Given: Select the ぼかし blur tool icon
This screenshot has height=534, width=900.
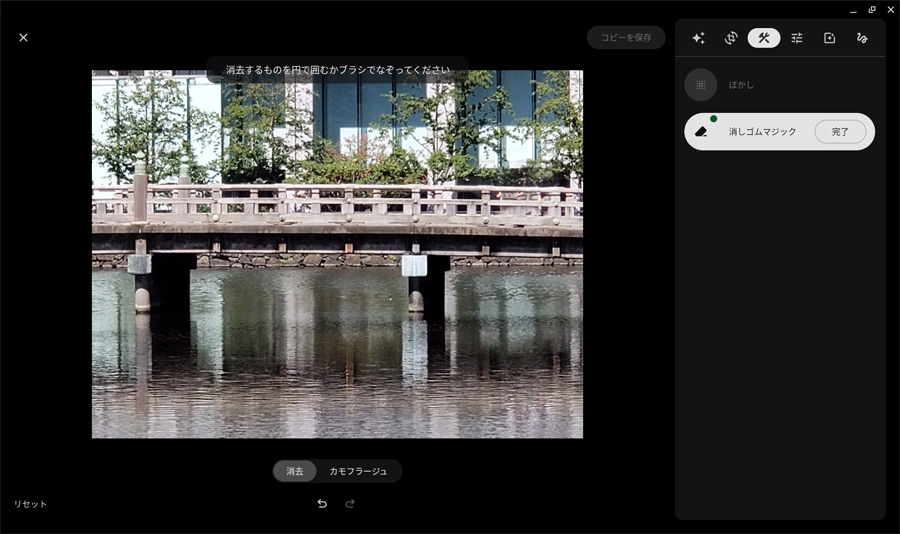Looking at the screenshot, I should point(701,85).
